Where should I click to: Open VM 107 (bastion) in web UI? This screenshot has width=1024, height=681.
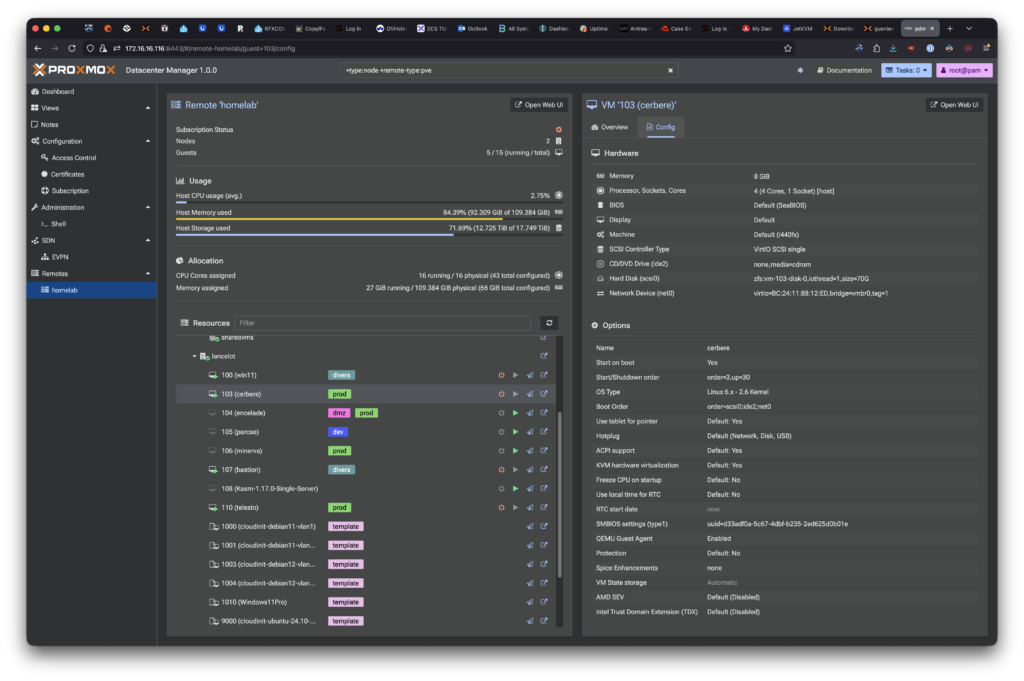point(544,469)
